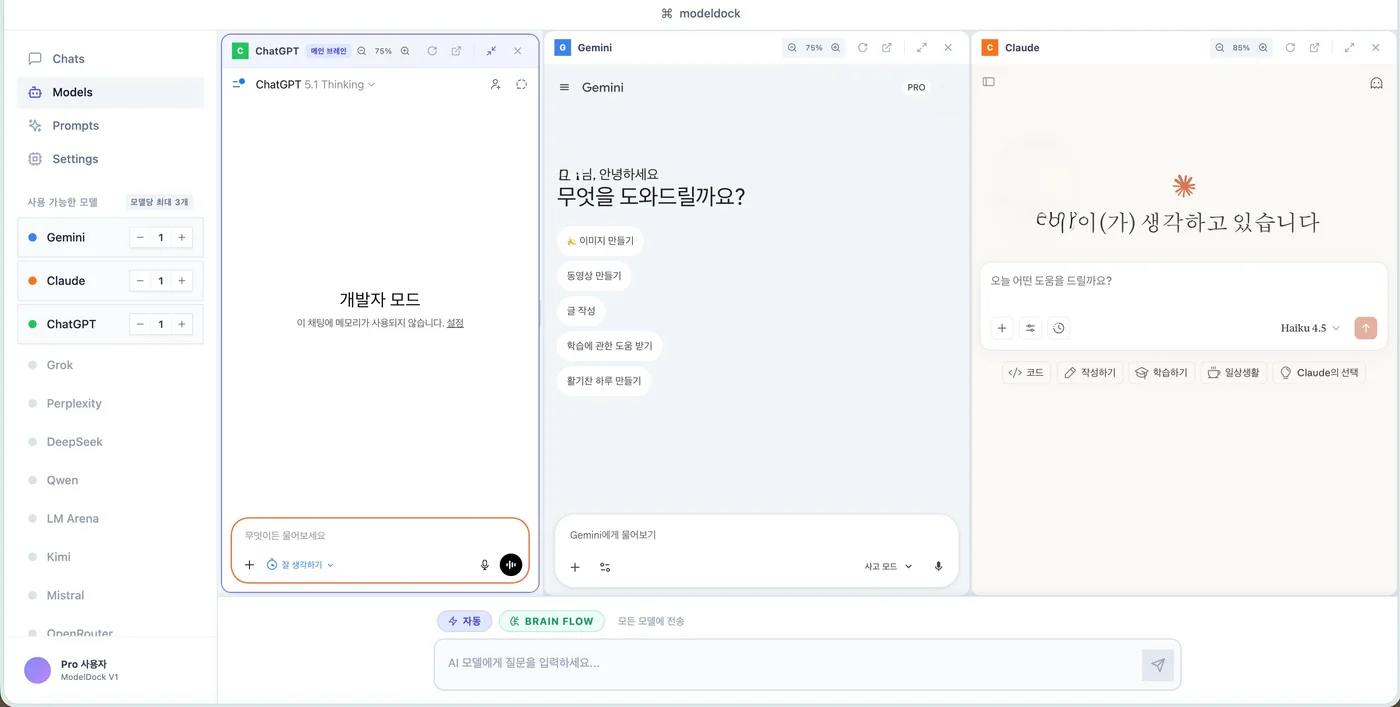
Task: Start ChatGPT voice mode
Action: coord(511,565)
